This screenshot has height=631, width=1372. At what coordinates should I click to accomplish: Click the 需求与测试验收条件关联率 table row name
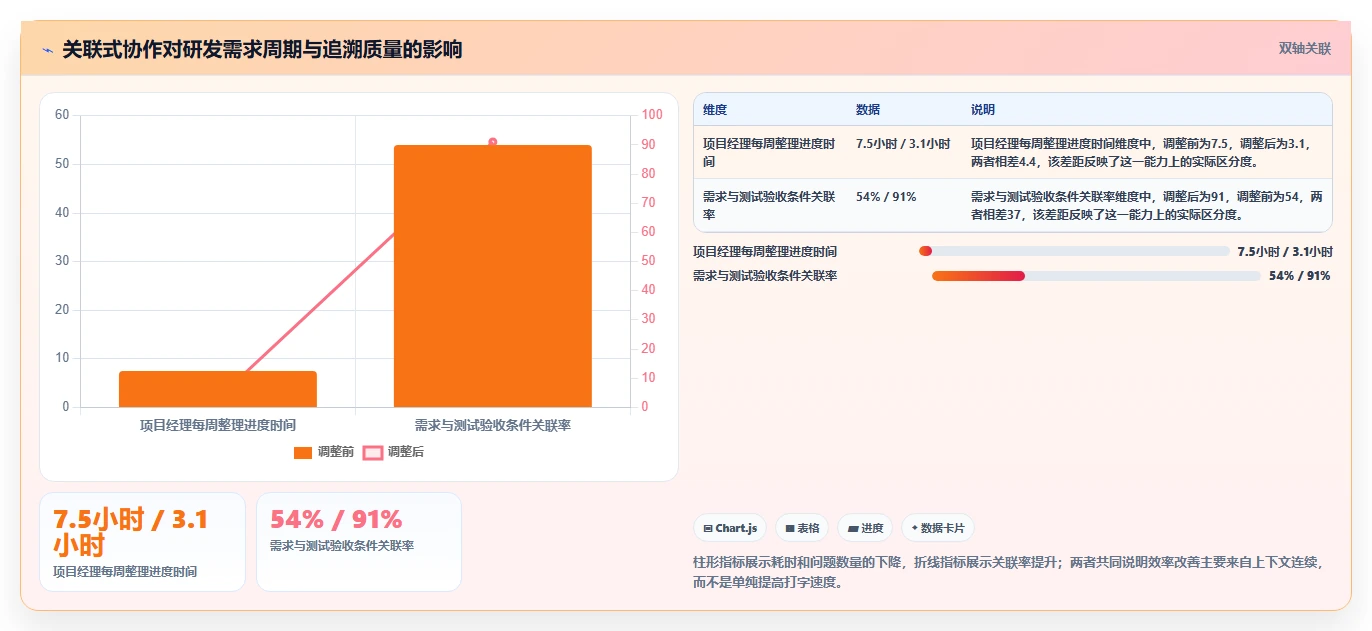pyautogui.click(x=769, y=206)
